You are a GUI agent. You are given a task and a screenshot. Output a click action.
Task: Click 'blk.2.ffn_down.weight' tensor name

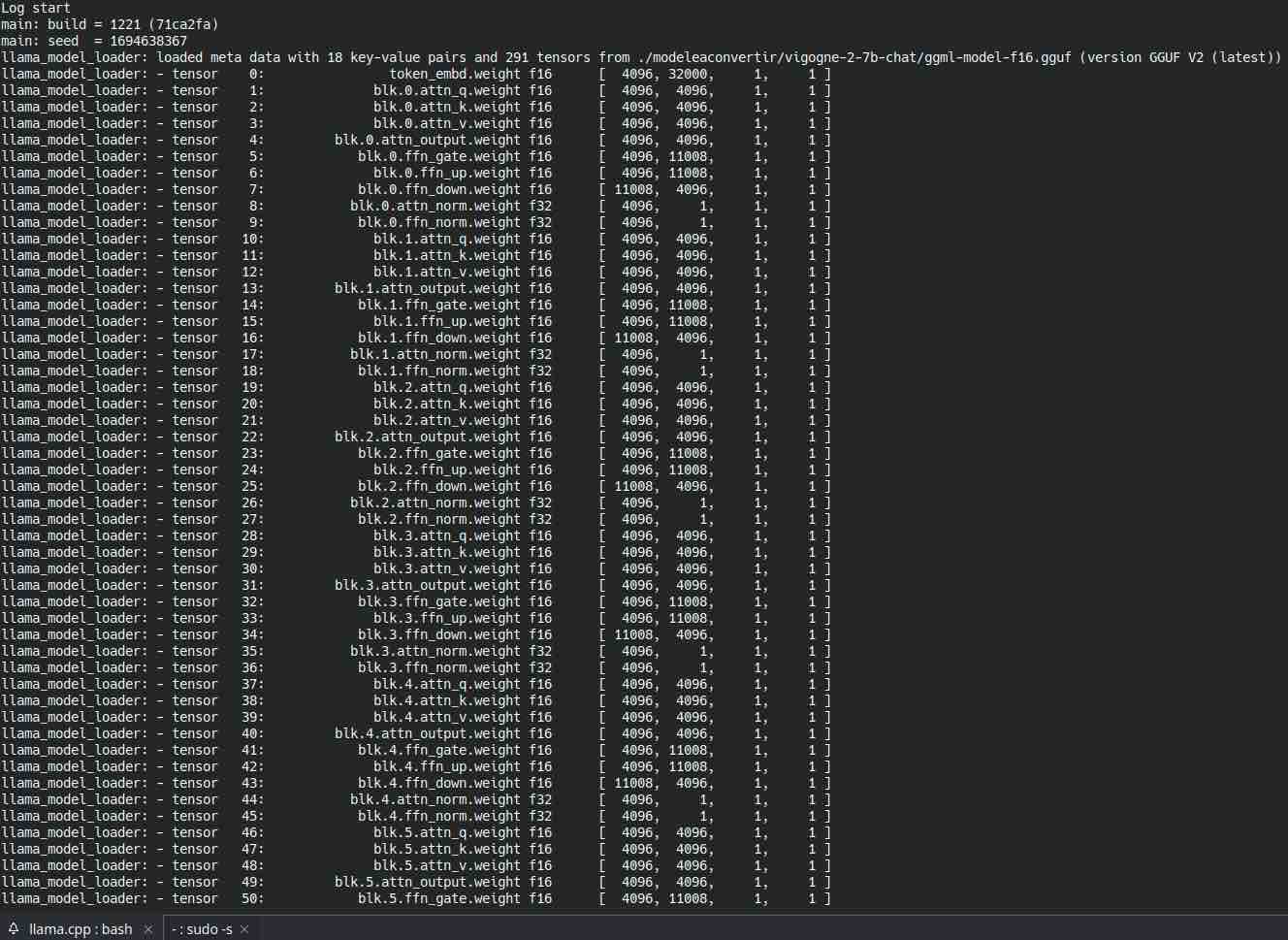click(440, 486)
